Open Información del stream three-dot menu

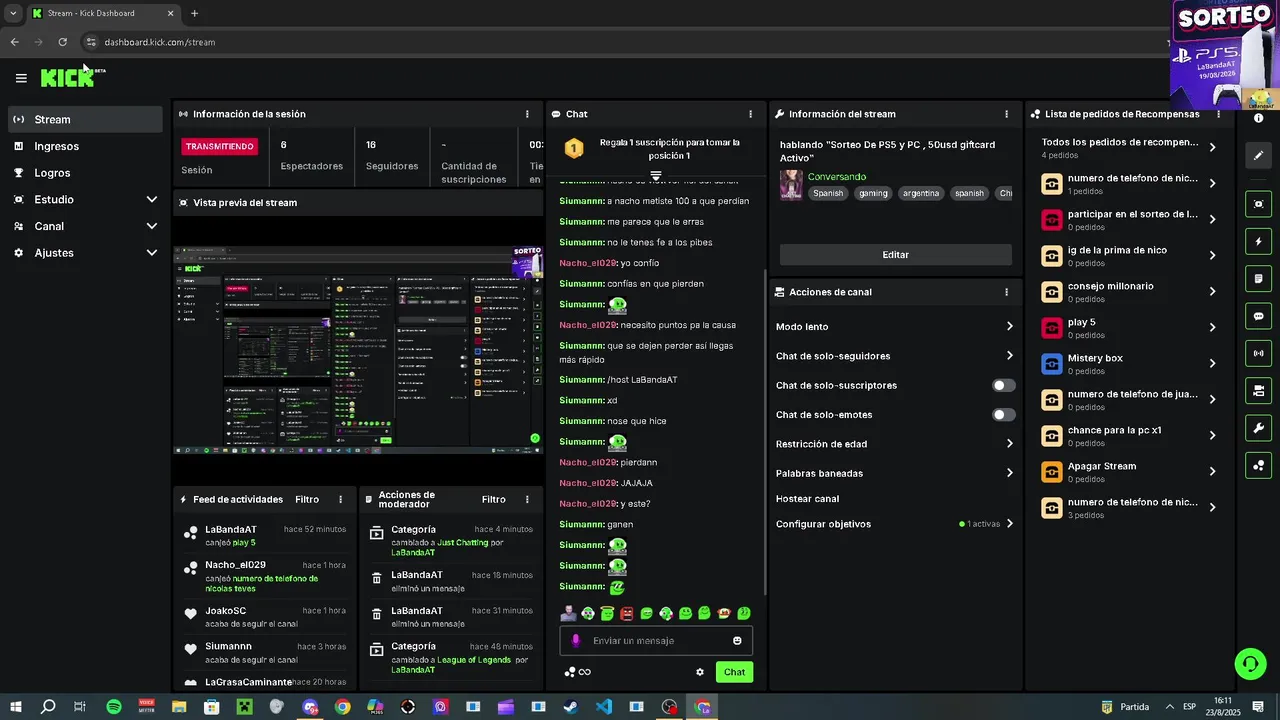1006,114
